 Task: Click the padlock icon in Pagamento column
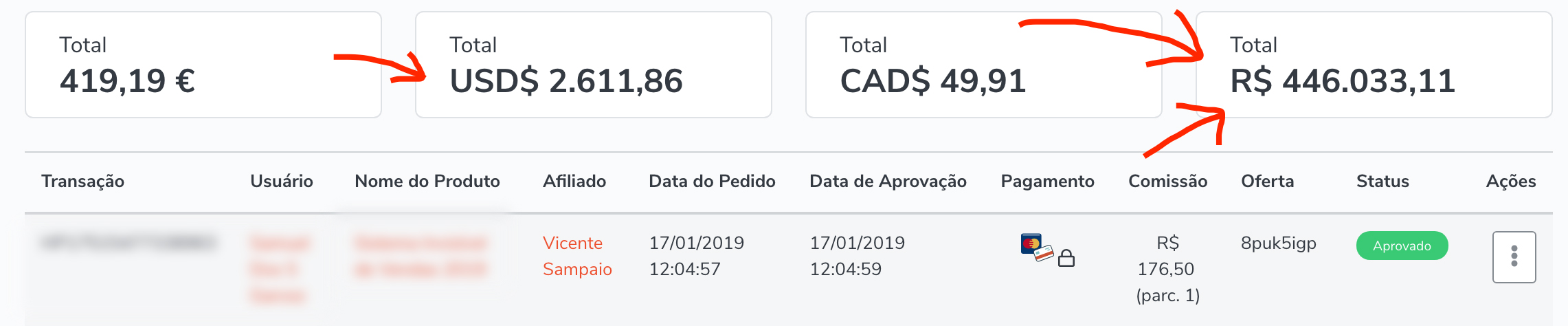tap(1066, 259)
